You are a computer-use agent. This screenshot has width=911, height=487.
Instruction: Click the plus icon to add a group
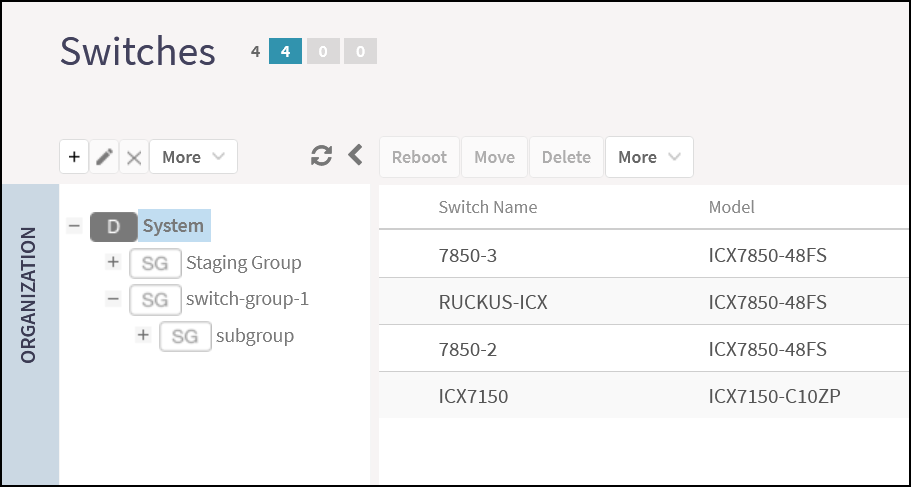[74, 157]
